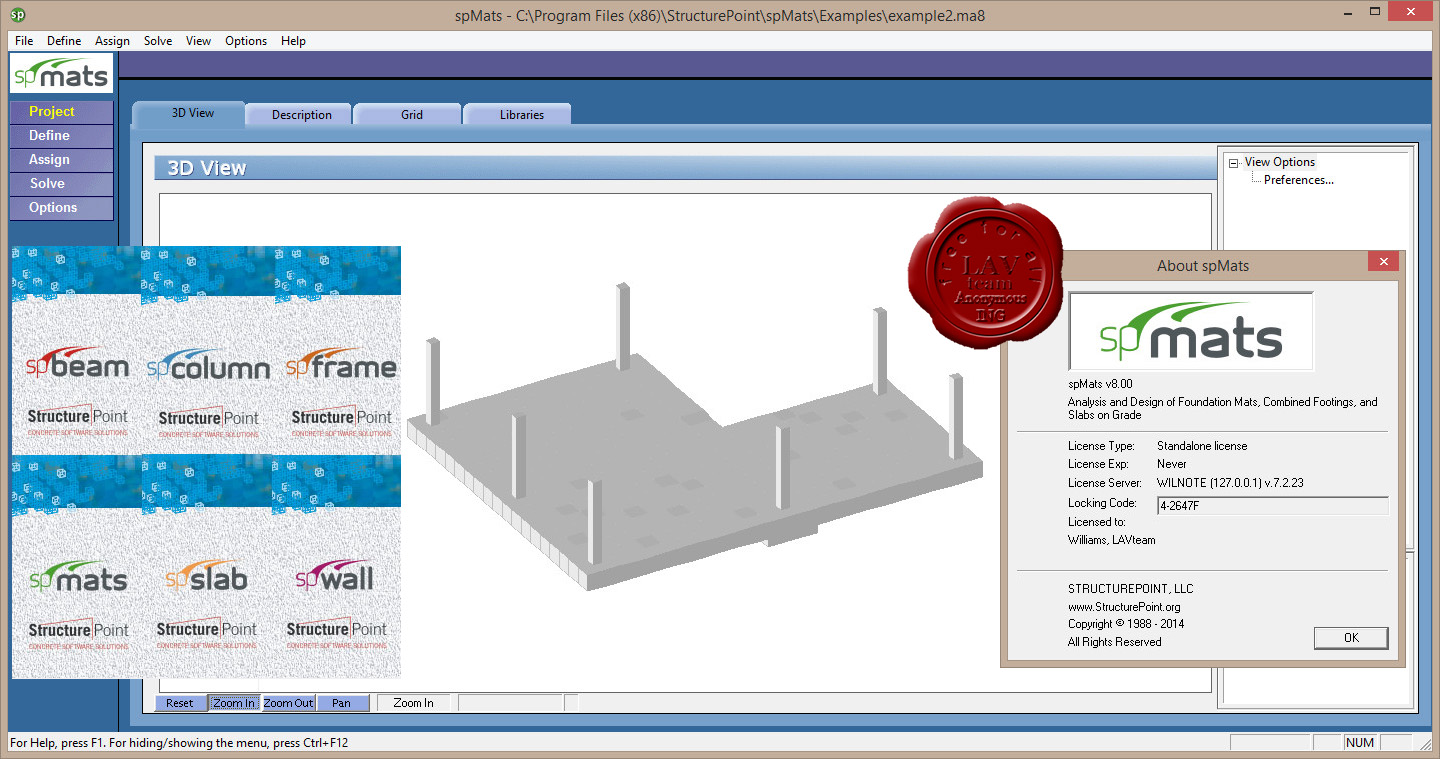The height and width of the screenshot is (759, 1440).
Task: Close the About spMats dialog
Action: click(x=1384, y=262)
